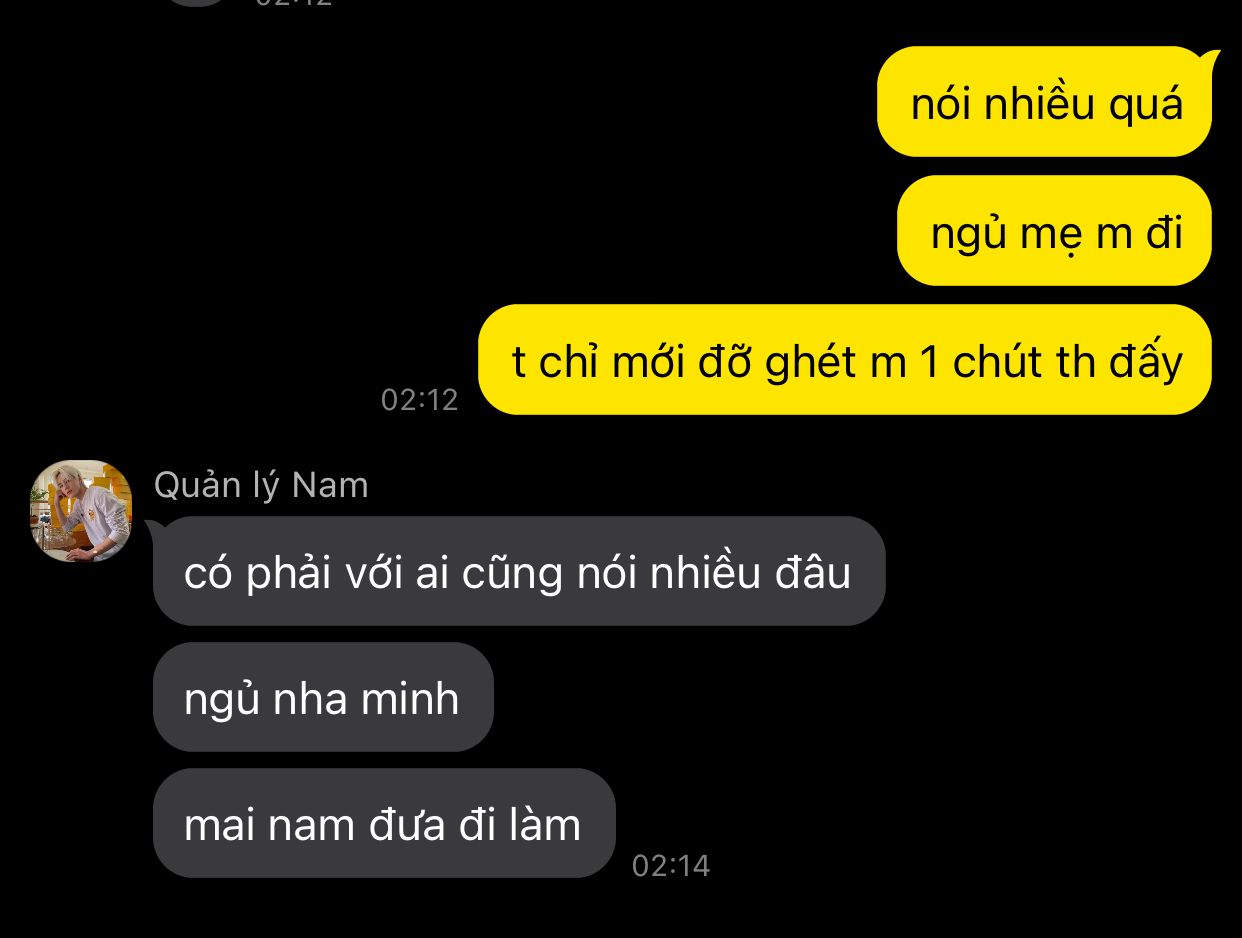Tap the sender name Quản lý Nam
This screenshot has height=938, width=1242.
coord(261,485)
